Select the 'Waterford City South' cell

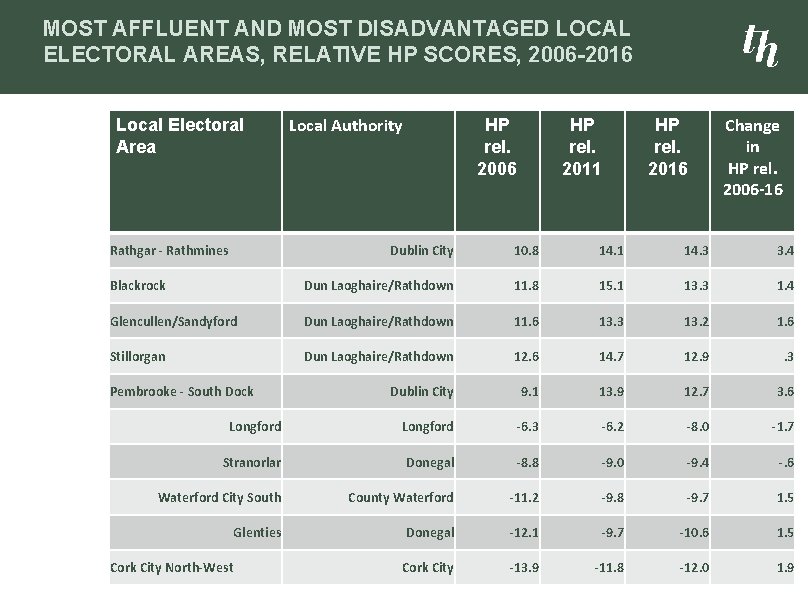tap(196, 497)
